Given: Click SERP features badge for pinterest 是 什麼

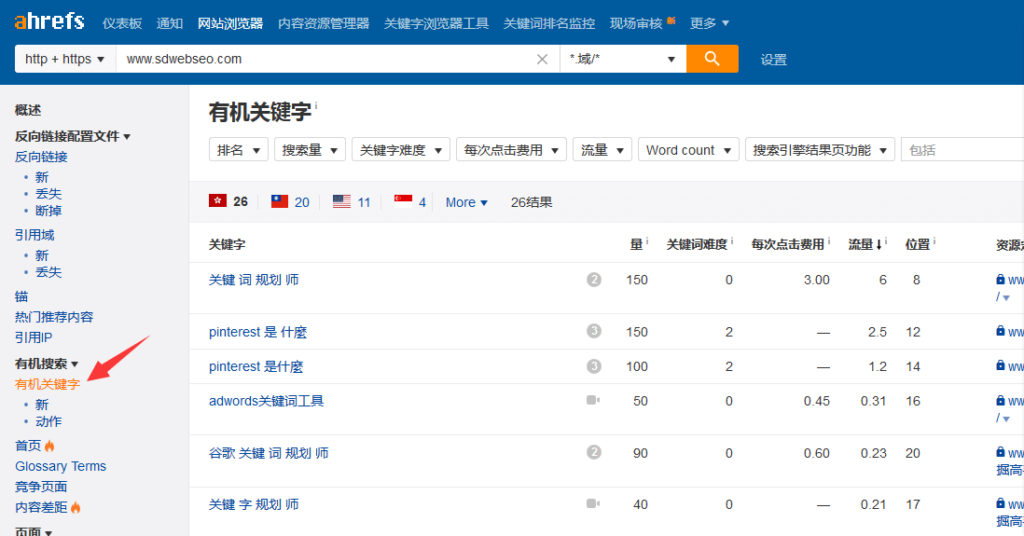Looking at the screenshot, I should 594,332.
